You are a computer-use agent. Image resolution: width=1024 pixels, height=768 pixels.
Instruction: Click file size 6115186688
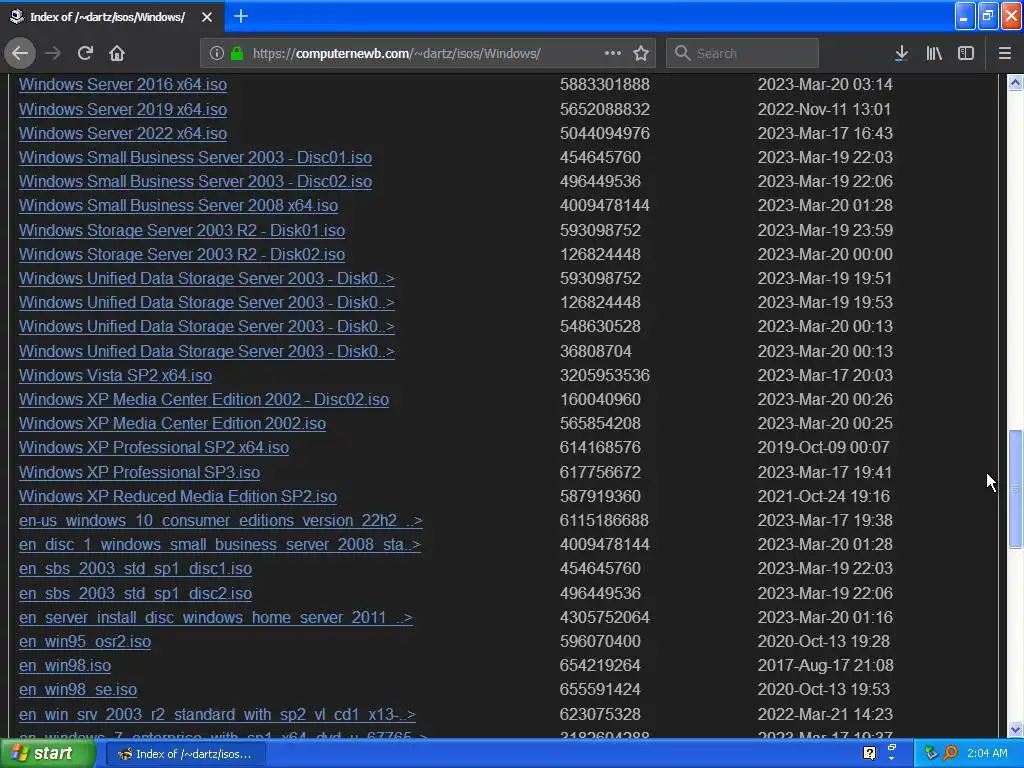tap(604, 520)
